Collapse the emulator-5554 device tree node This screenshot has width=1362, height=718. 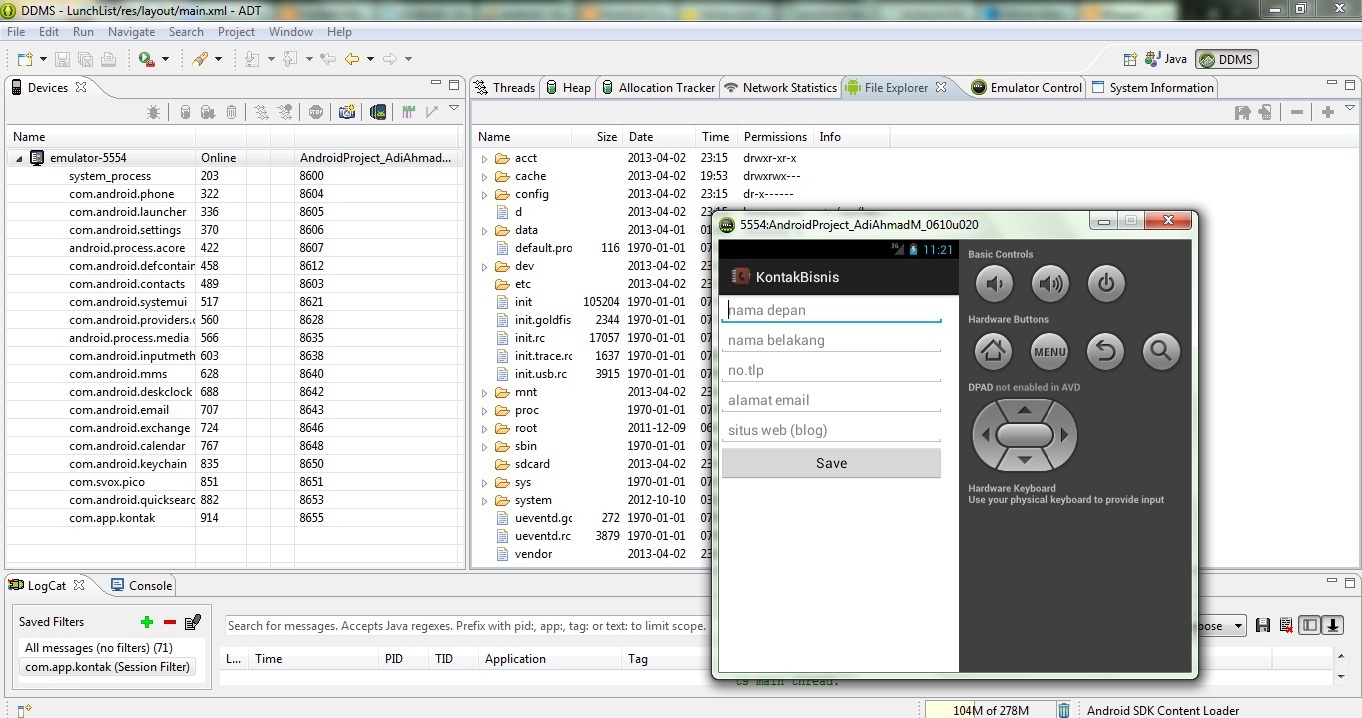[x=19, y=158]
